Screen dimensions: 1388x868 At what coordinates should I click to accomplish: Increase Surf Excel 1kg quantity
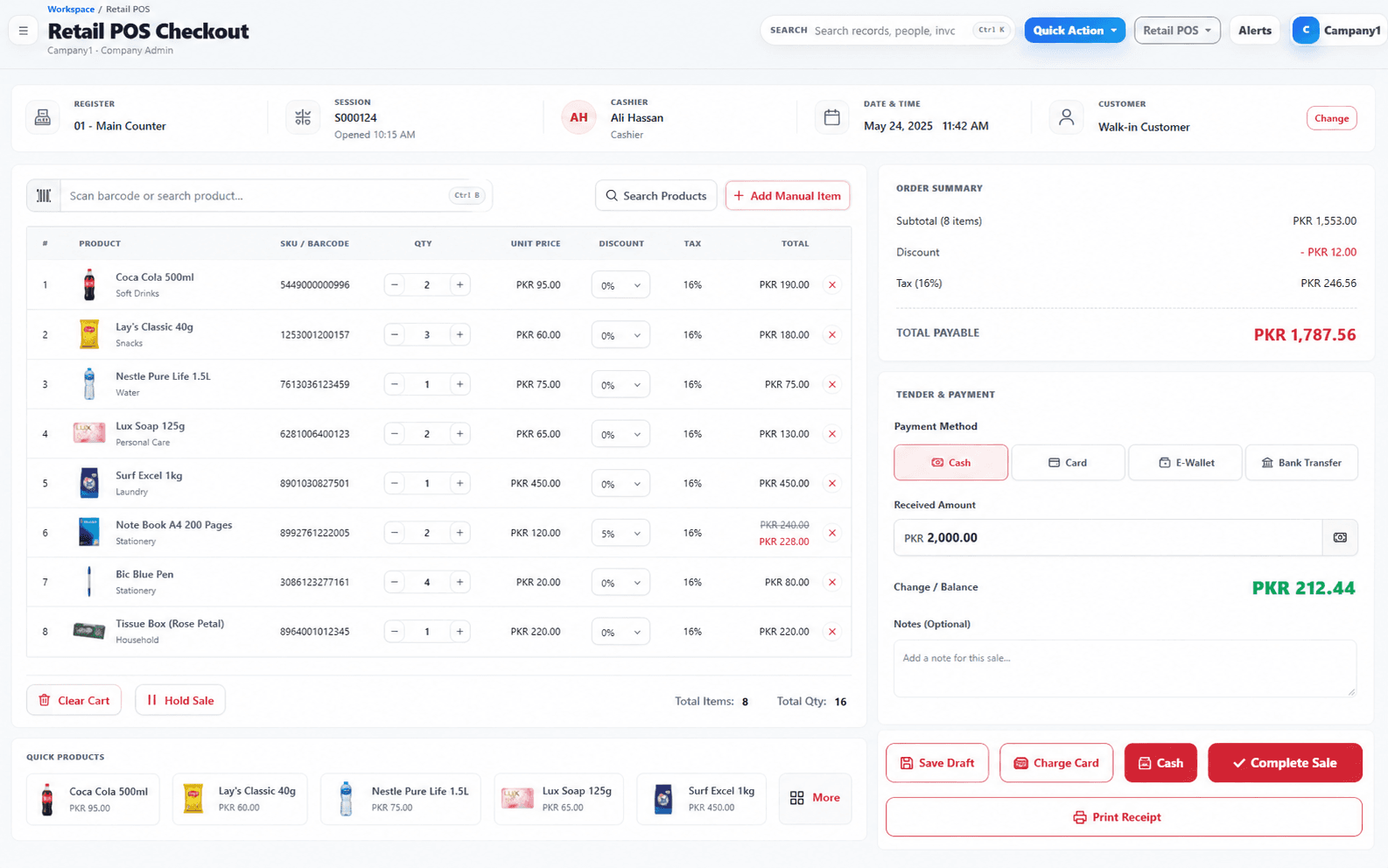click(x=459, y=483)
